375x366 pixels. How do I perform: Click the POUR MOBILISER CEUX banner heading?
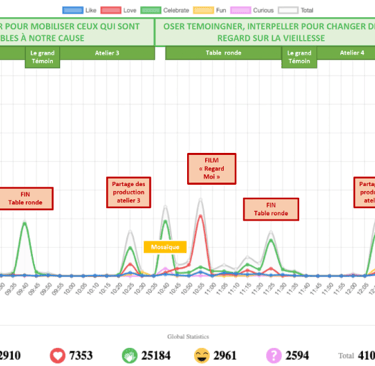pyautogui.click(x=70, y=32)
